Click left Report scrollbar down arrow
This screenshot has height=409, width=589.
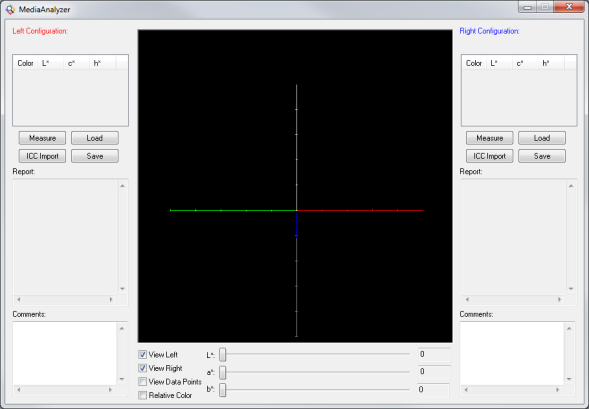point(122,289)
